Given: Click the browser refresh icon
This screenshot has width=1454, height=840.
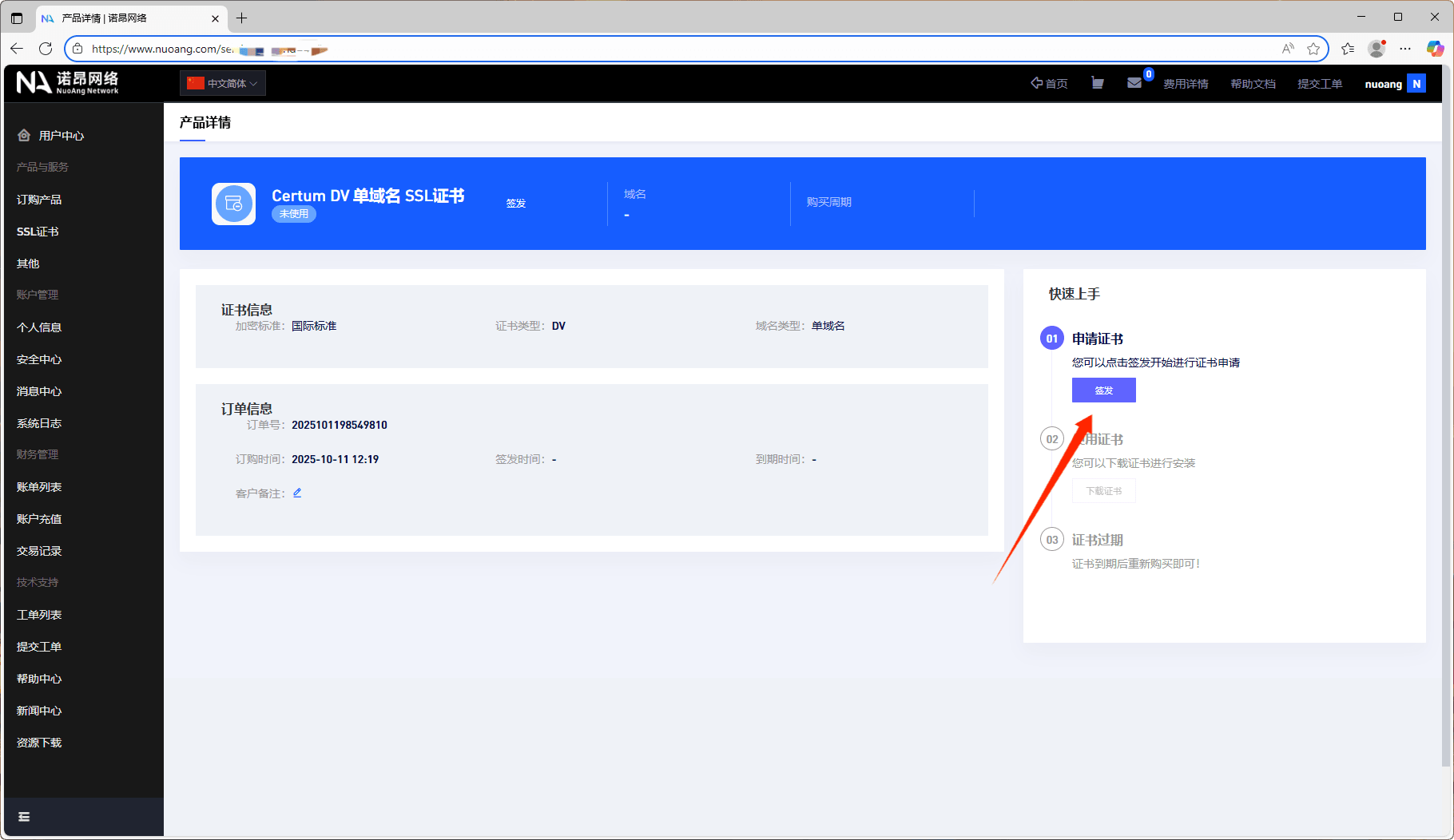Looking at the screenshot, I should click(46, 49).
